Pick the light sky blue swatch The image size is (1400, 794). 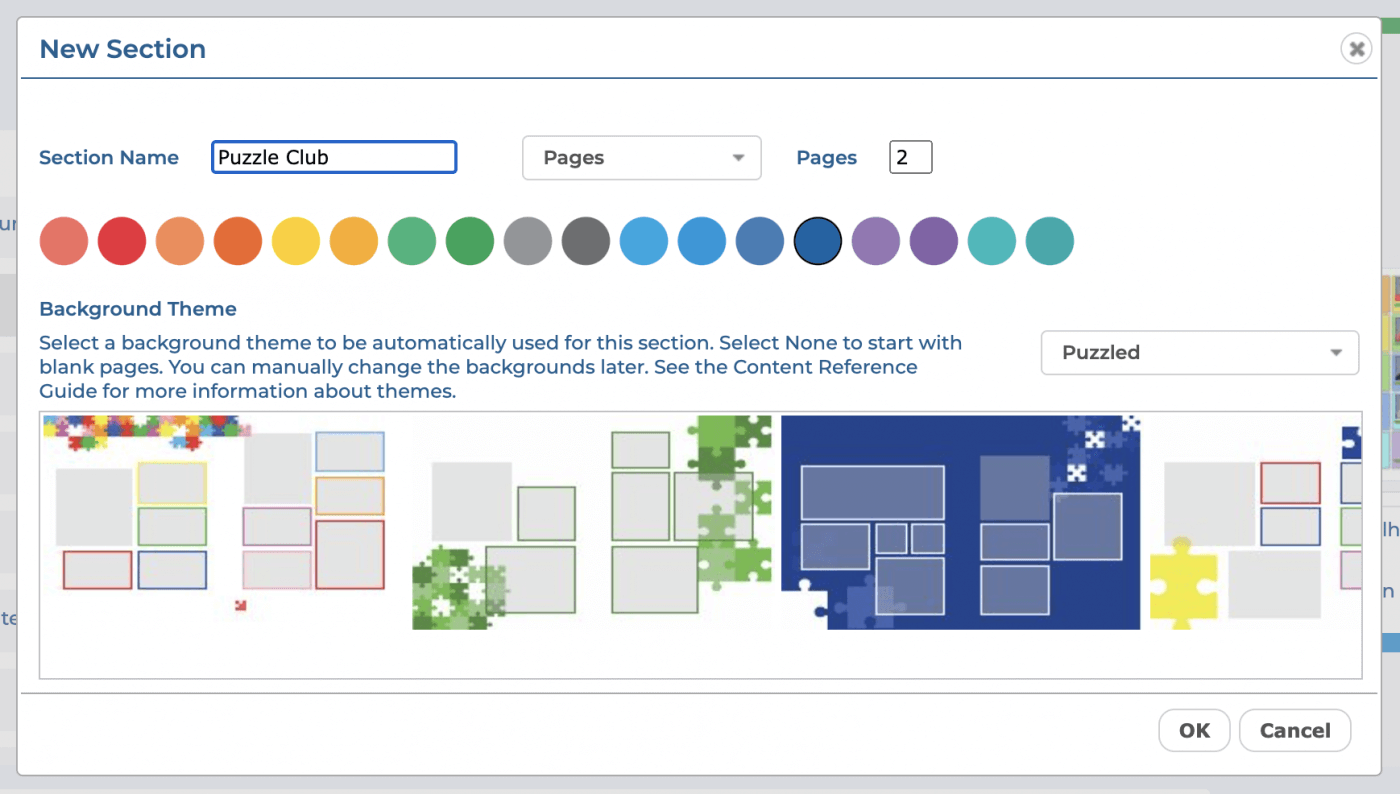coord(644,241)
